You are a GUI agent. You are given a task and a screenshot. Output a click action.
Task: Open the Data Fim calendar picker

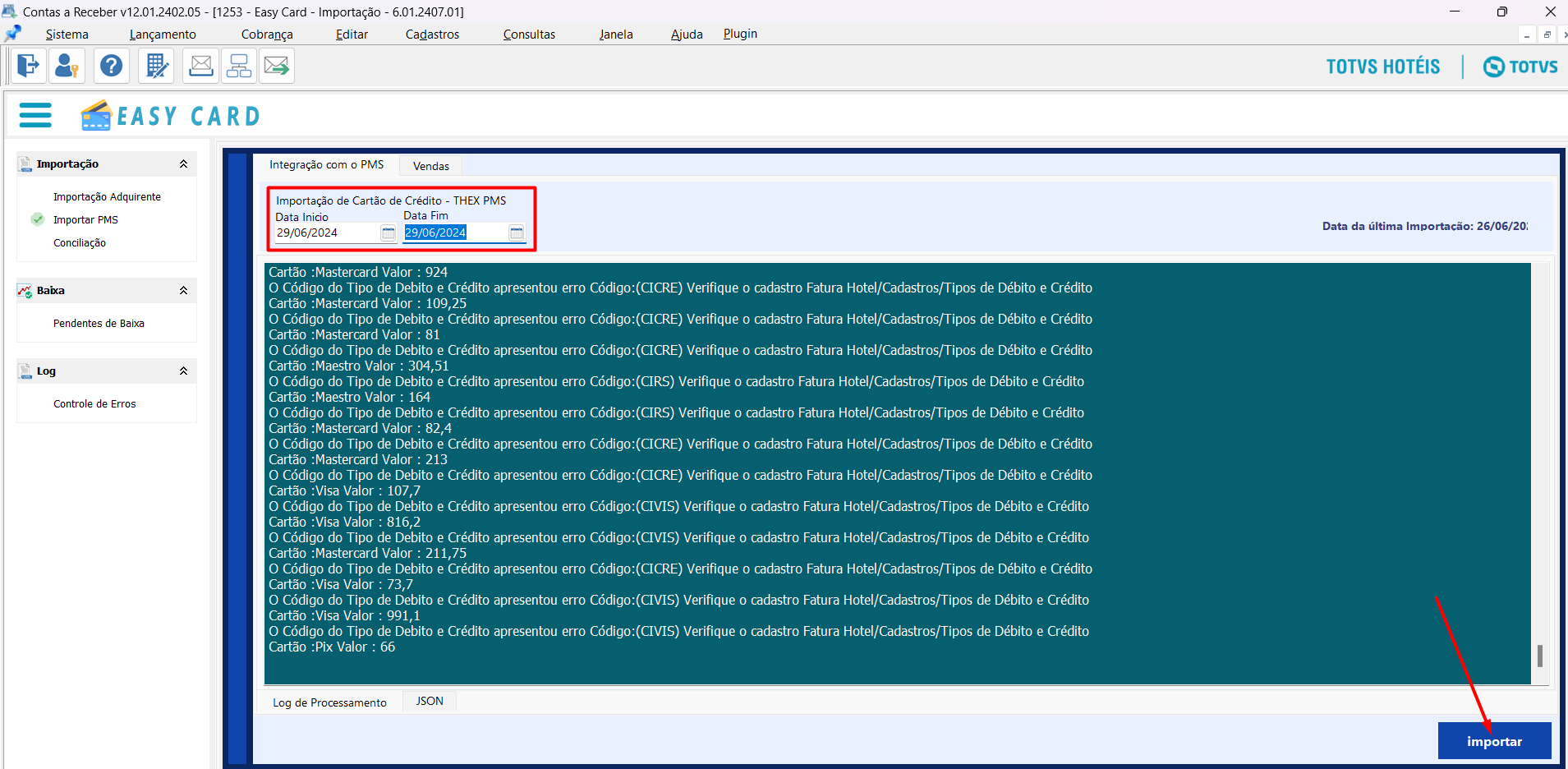pos(517,233)
